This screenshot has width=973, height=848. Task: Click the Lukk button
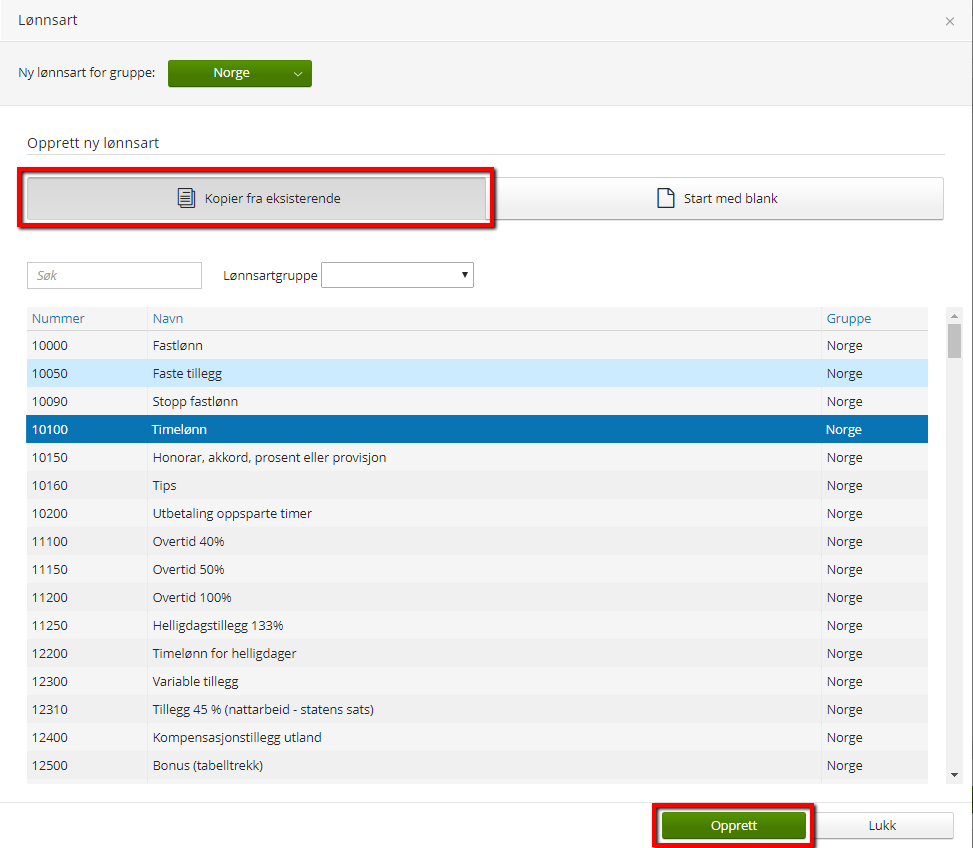click(x=882, y=826)
